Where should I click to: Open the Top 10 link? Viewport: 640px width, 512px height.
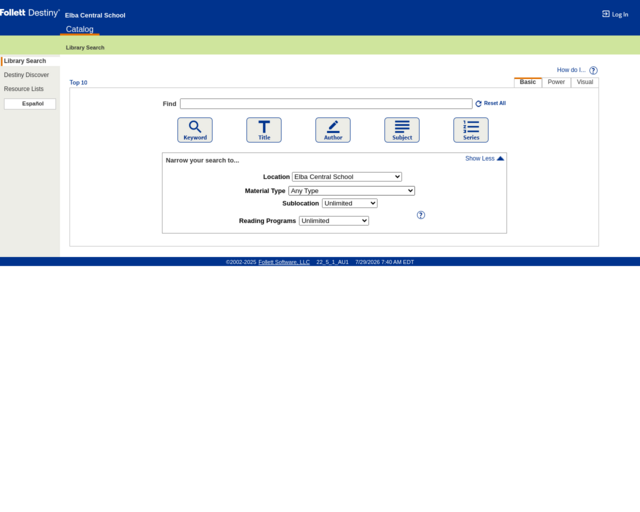tap(78, 82)
